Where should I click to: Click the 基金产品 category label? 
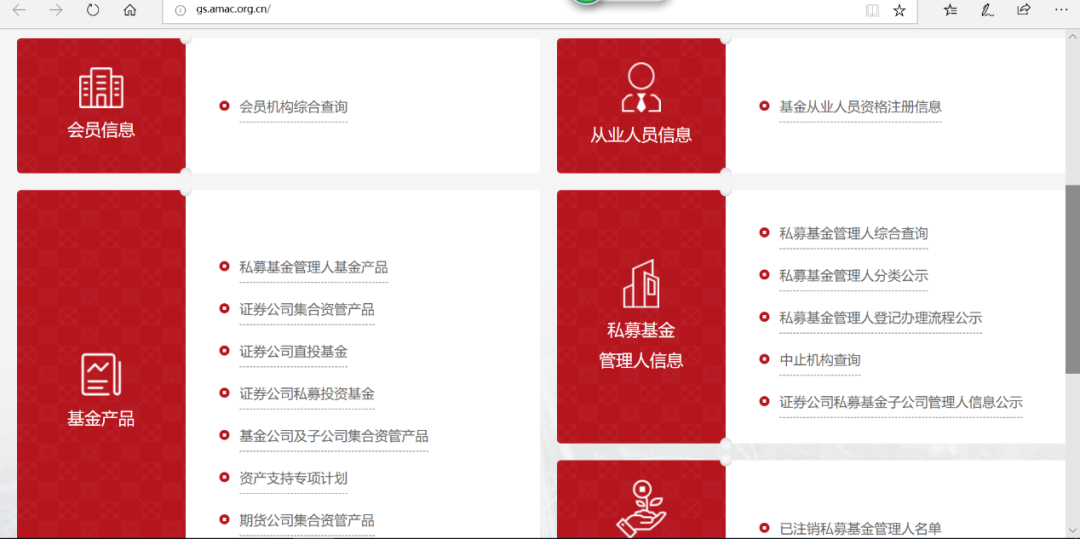101,418
